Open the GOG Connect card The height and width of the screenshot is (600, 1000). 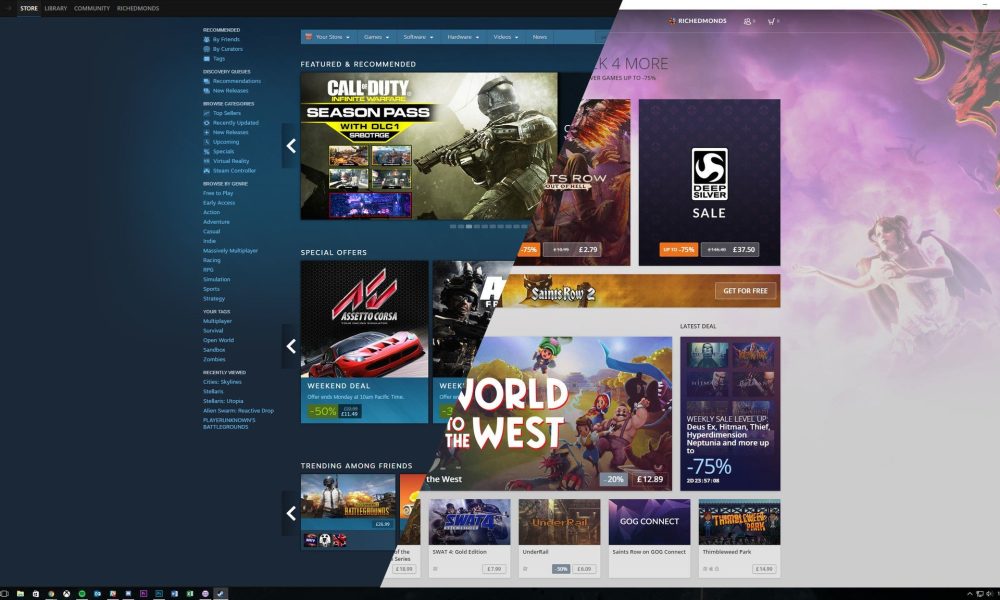pos(649,538)
